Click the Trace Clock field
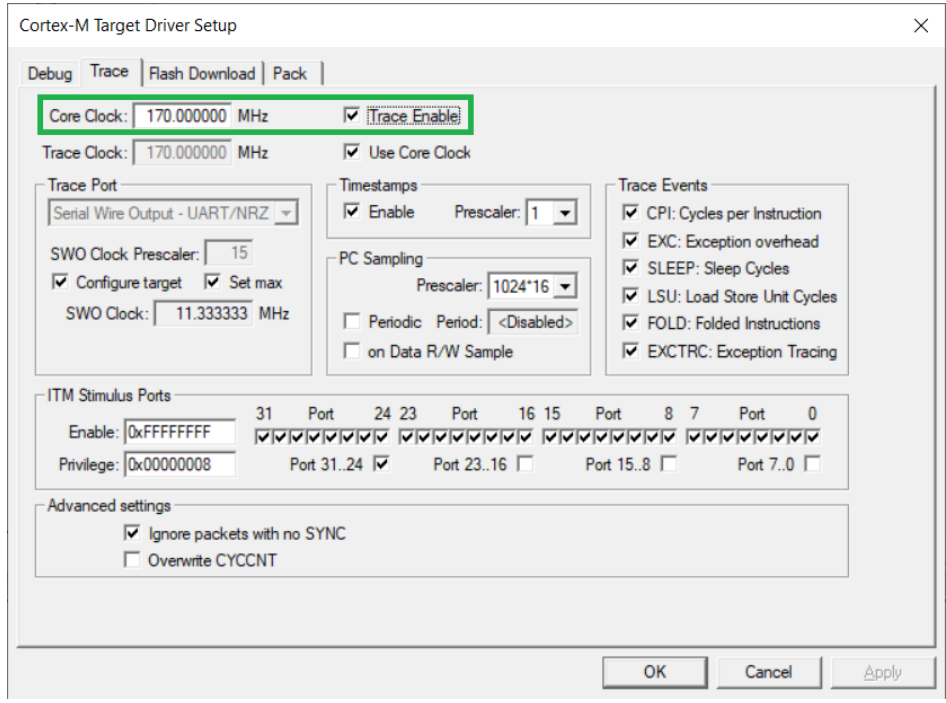The image size is (946, 703). tap(182, 153)
